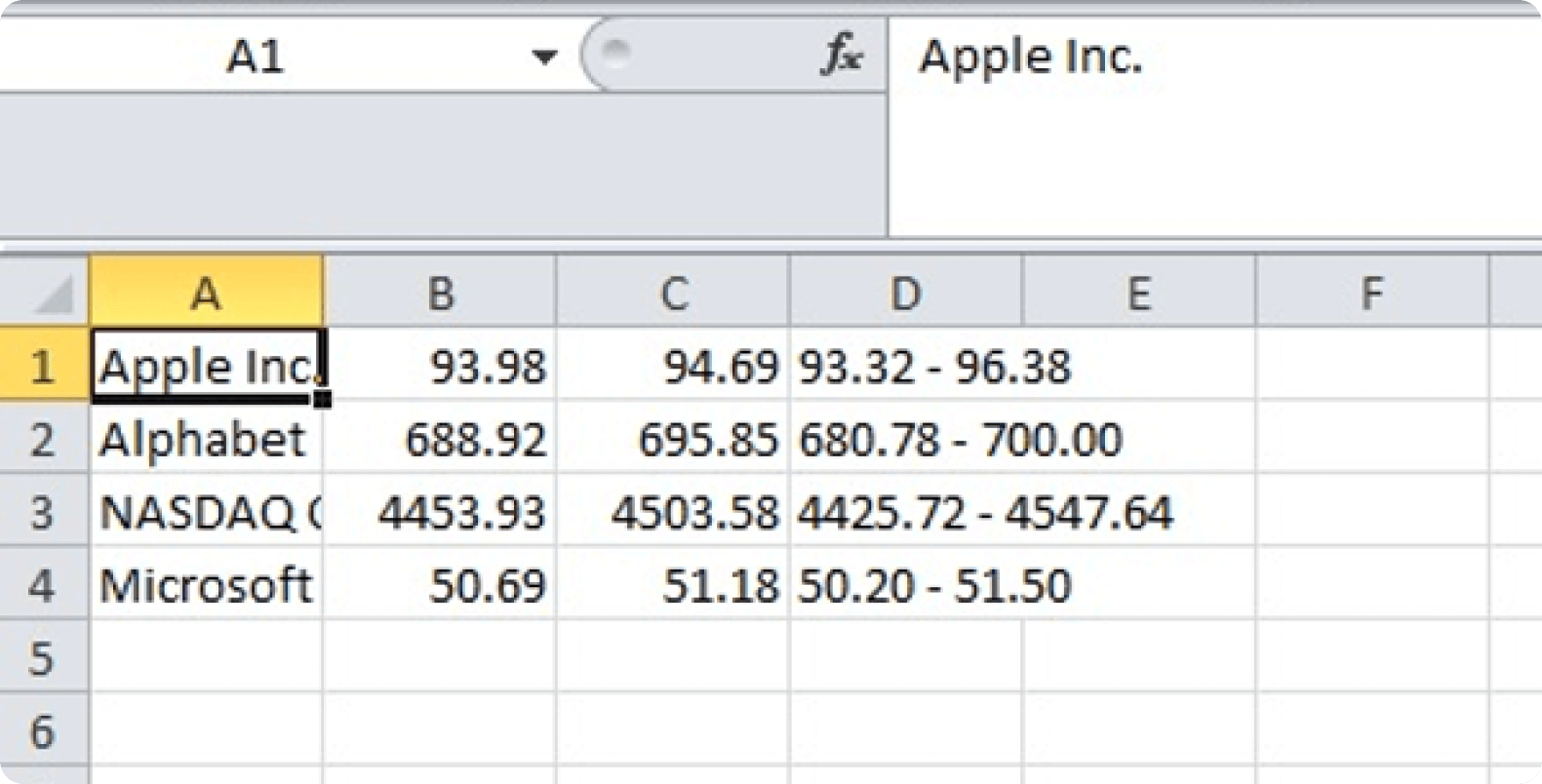Open the Name Box dropdown arrow

coord(544,58)
